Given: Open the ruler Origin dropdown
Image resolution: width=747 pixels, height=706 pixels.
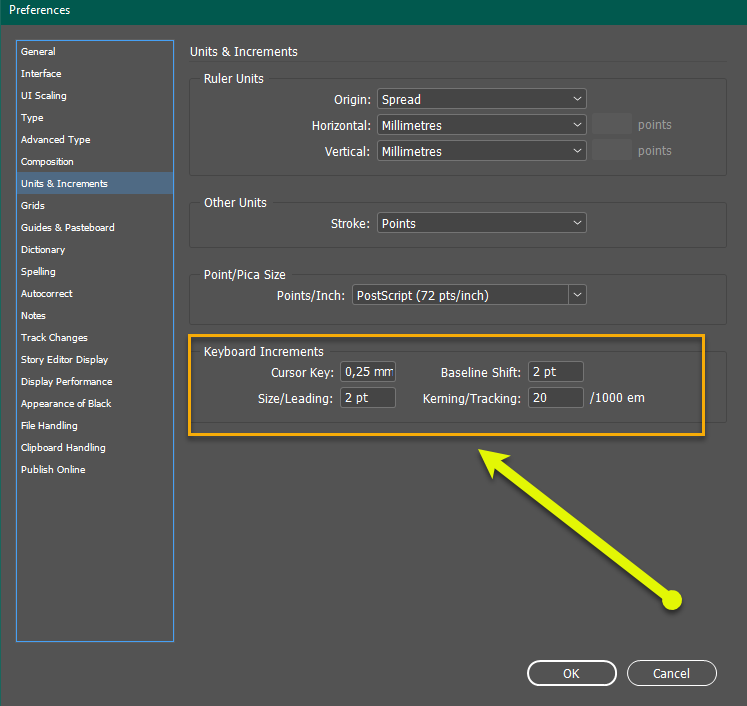Looking at the screenshot, I should (x=482, y=99).
